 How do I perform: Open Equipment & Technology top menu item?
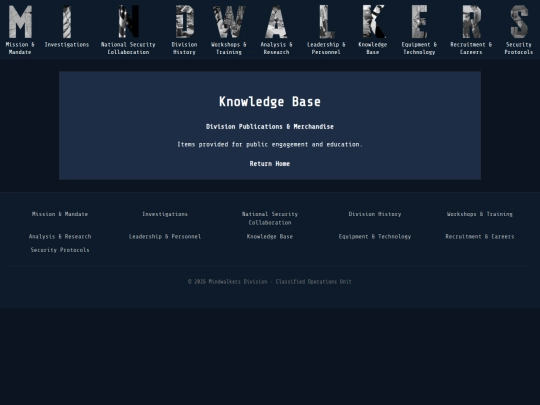click(419, 48)
